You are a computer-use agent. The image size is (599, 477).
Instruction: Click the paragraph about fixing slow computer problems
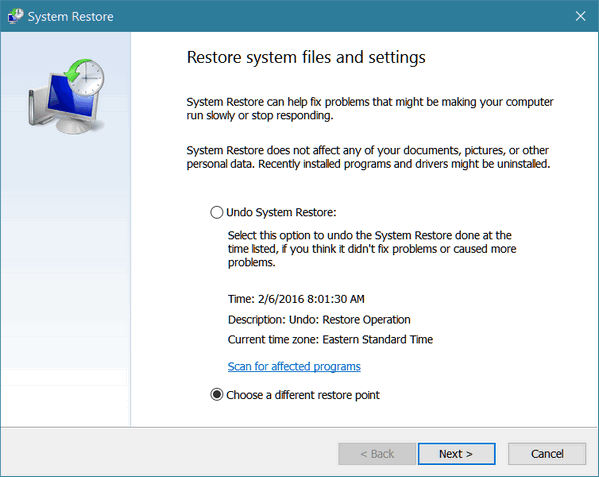370,108
